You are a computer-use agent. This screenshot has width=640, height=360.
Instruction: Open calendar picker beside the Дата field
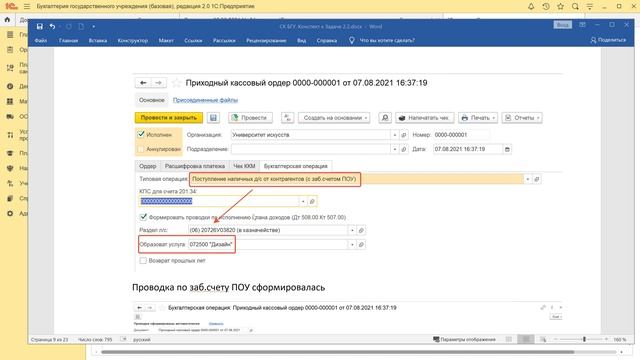coord(507,149)
